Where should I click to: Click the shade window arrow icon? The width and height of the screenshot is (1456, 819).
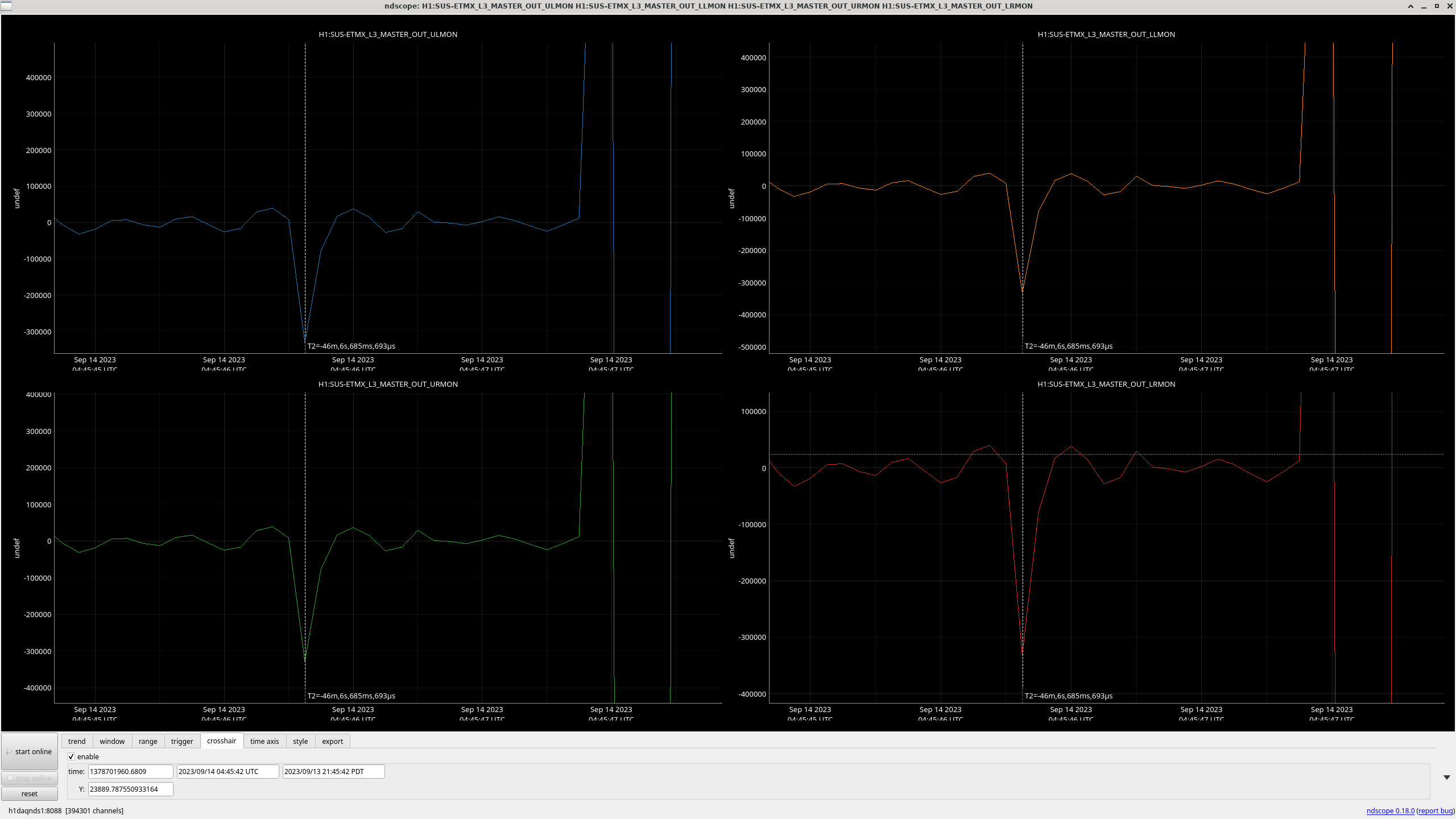[1410, 6]
